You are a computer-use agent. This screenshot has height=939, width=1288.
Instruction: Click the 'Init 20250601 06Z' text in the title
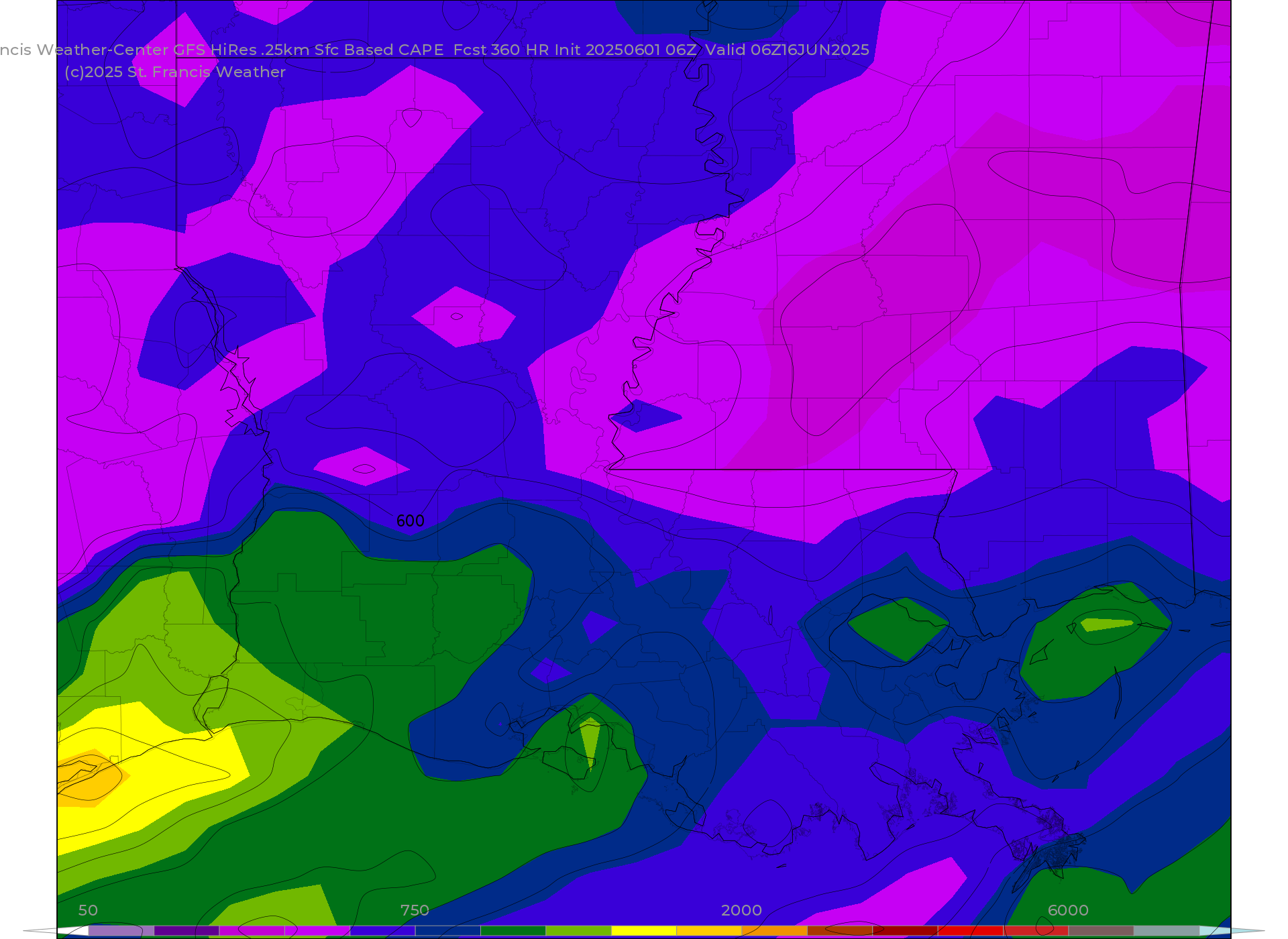click(x=625, y=50)
